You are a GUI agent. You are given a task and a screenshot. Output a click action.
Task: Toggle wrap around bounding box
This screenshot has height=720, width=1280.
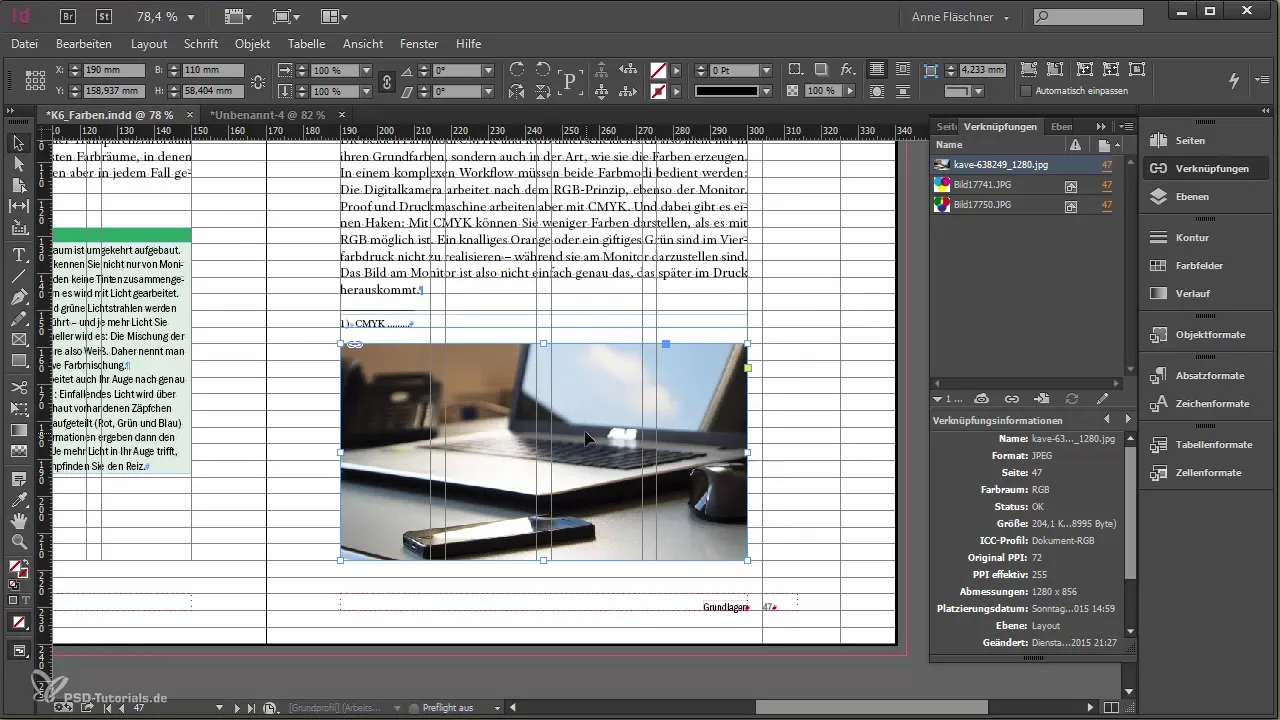[903, 70]
